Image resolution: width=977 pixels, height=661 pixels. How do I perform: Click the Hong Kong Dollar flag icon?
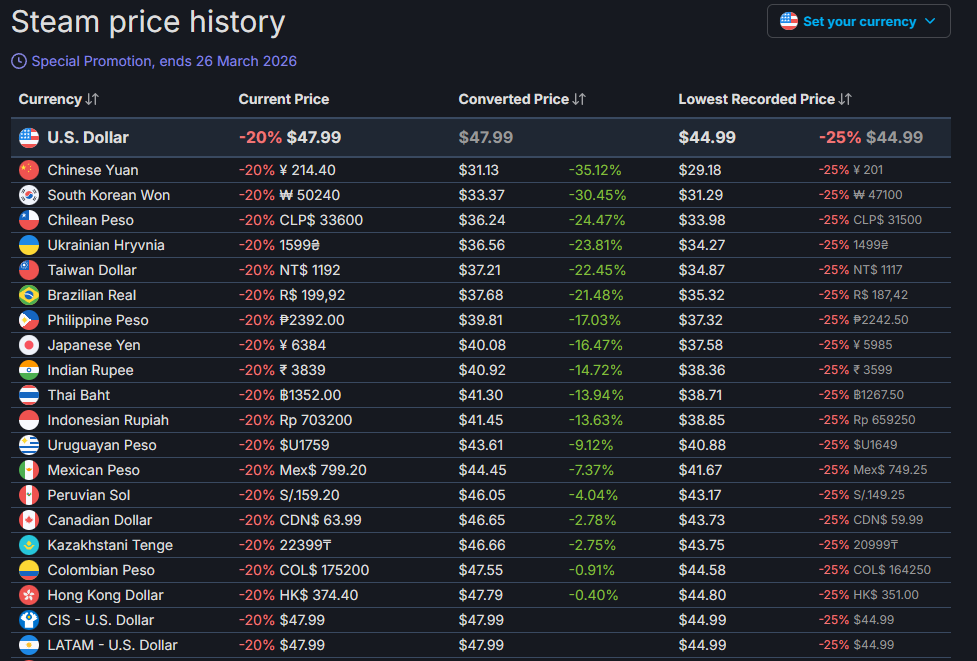click(29, 595)
